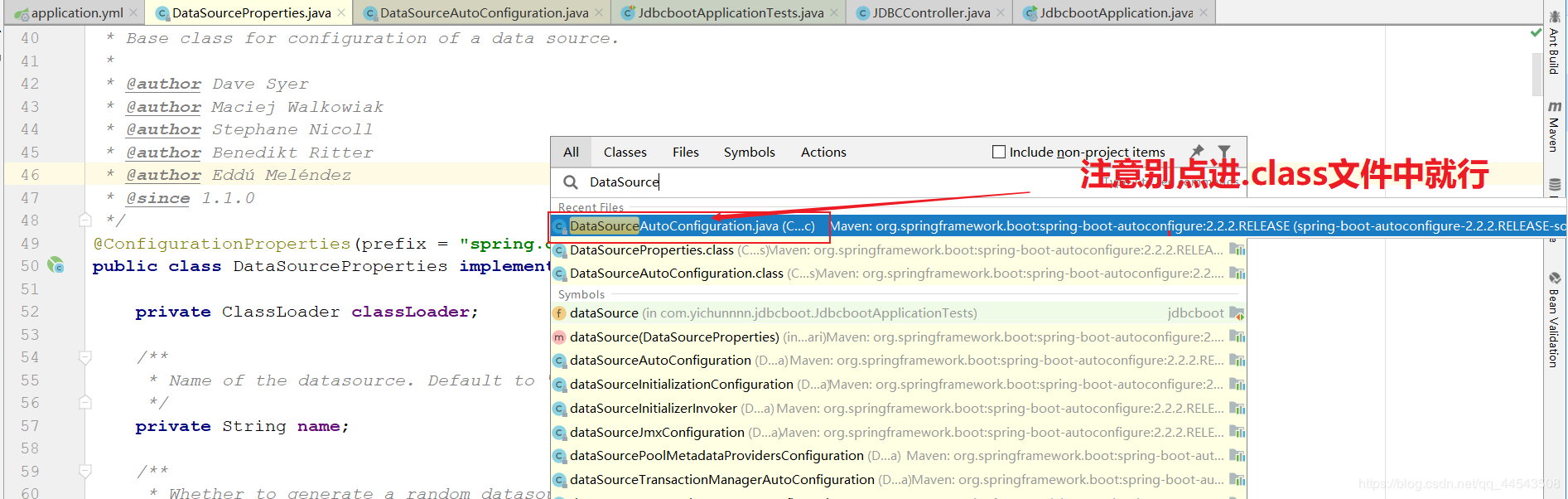Click the class icon of DataSourceProperties.class result
The image size is (1568, 499).
click(560, 250)
